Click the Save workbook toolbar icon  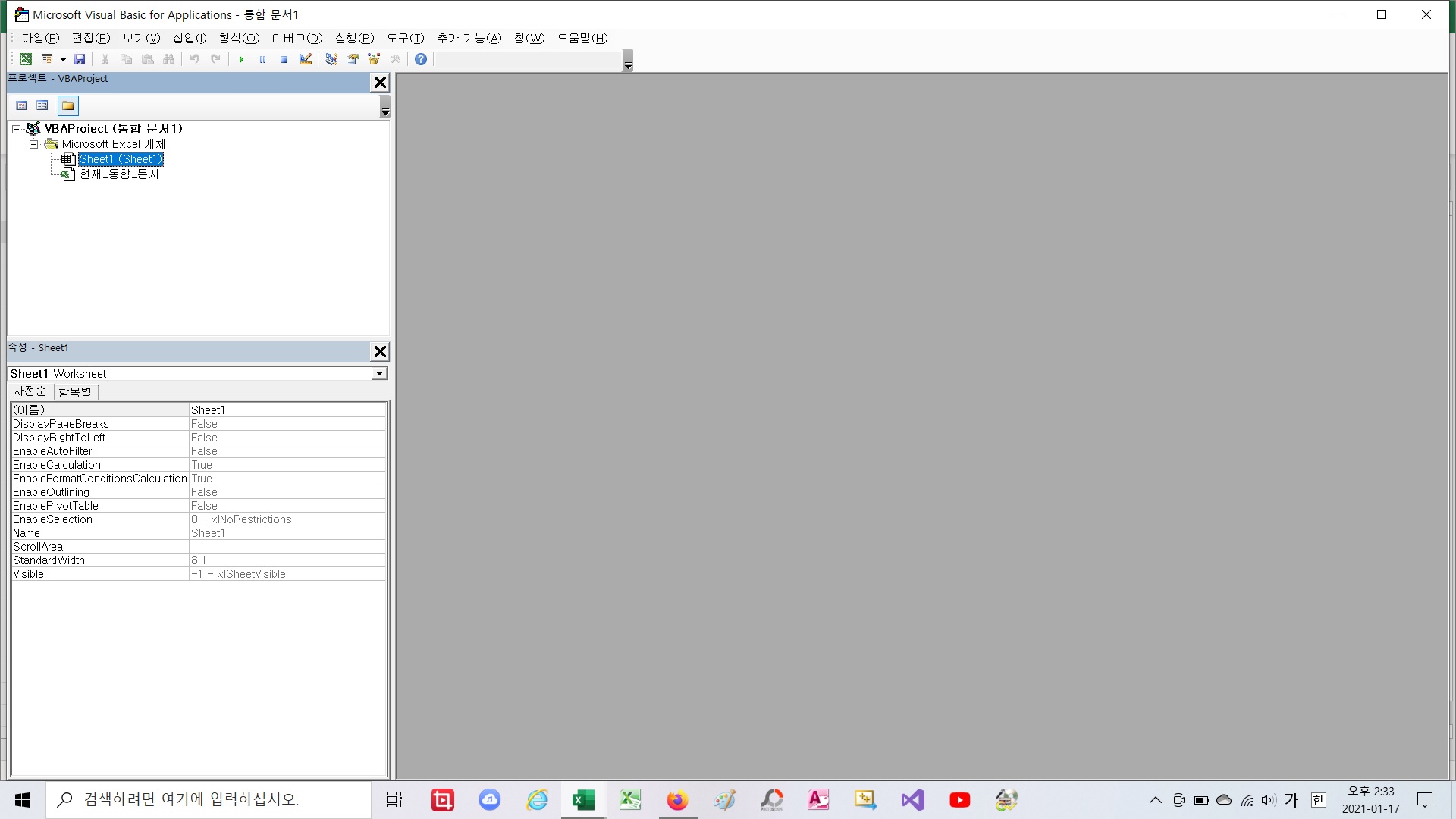pos(80,59)
